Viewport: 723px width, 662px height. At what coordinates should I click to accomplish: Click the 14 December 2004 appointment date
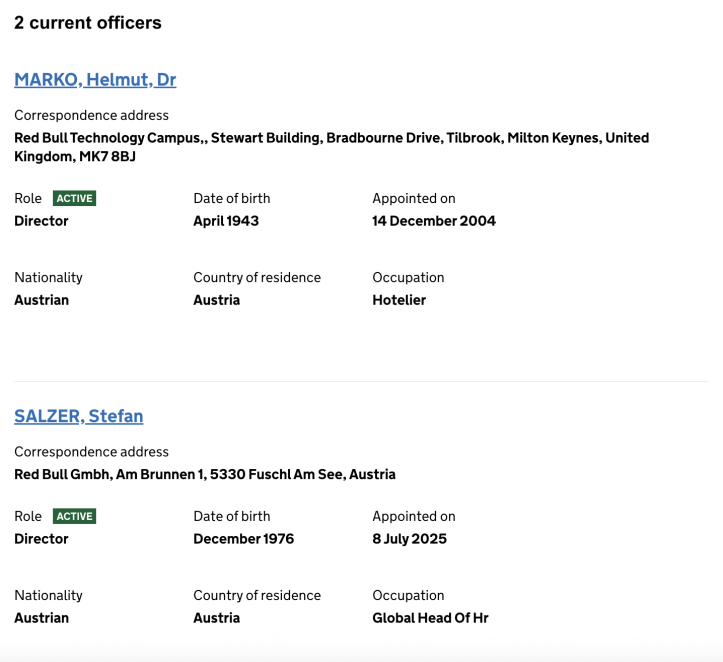click(434, 221)
